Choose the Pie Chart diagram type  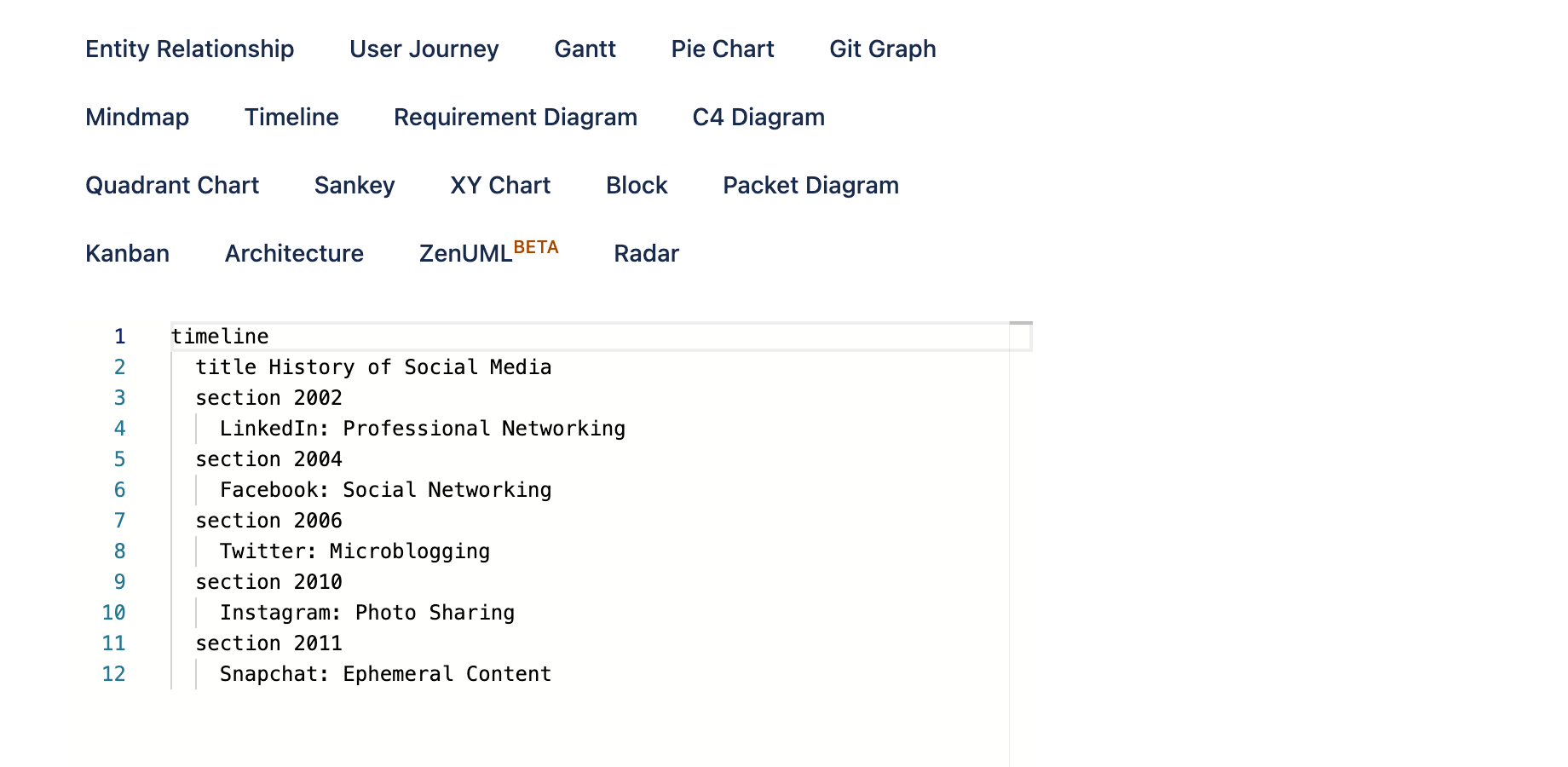point(723,49)
